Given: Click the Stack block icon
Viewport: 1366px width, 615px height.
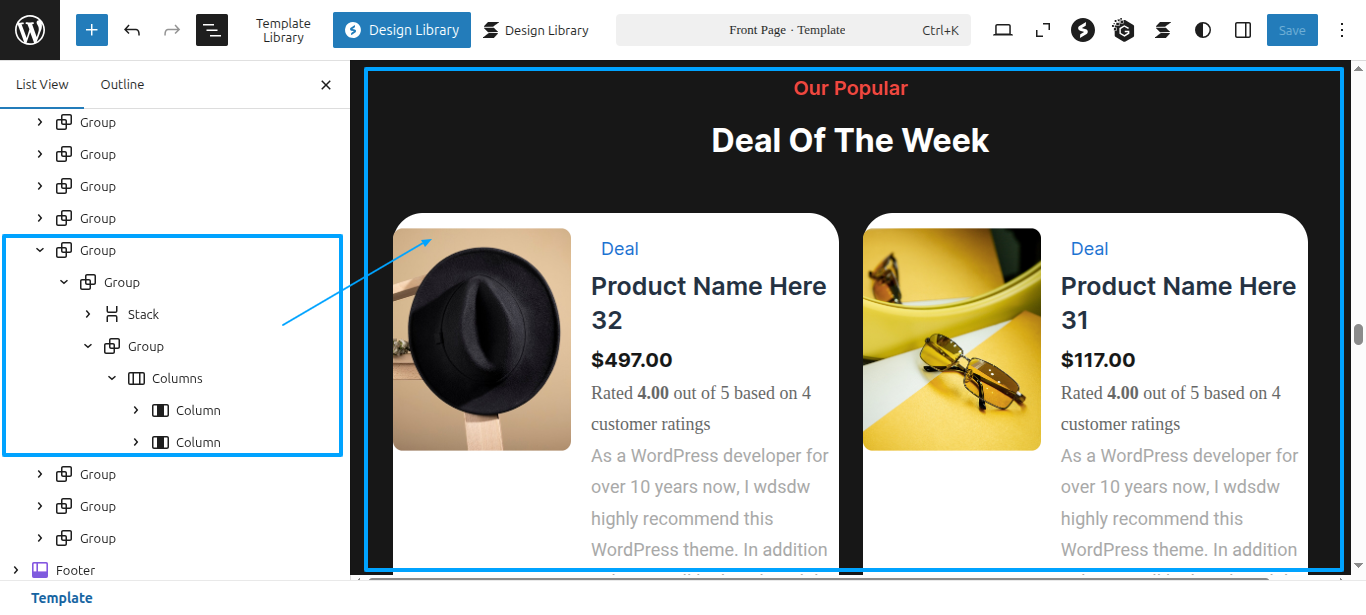Looking at the screenshot, I should tap(112, 314).
